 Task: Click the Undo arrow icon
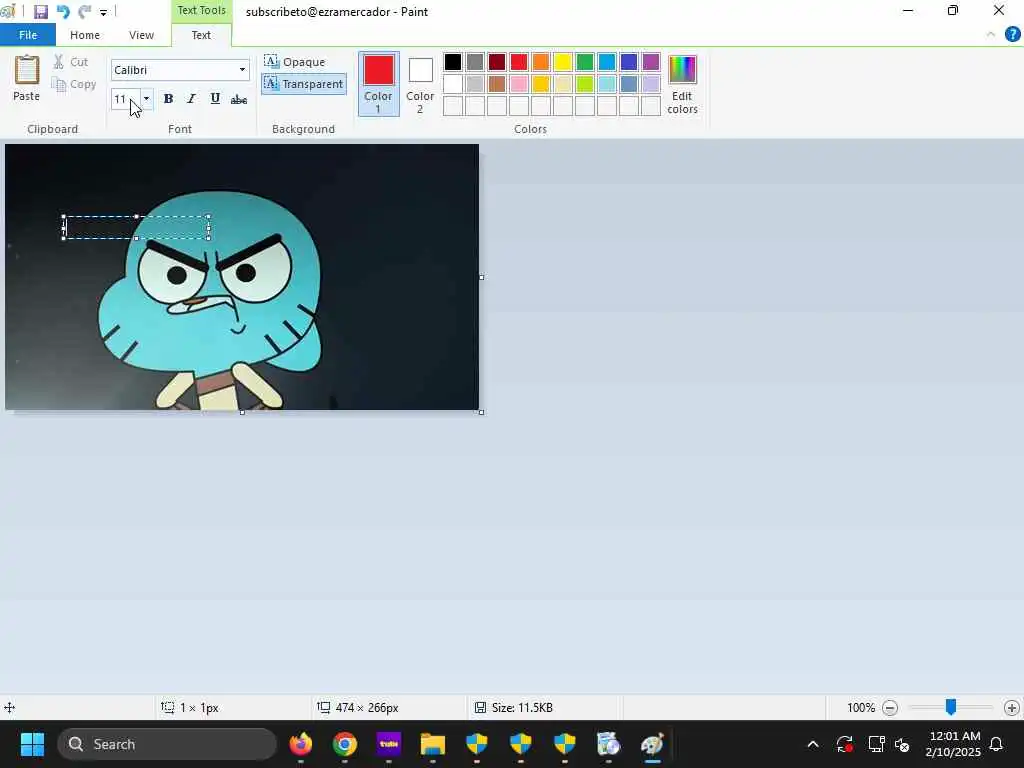(x=63, y=12)
